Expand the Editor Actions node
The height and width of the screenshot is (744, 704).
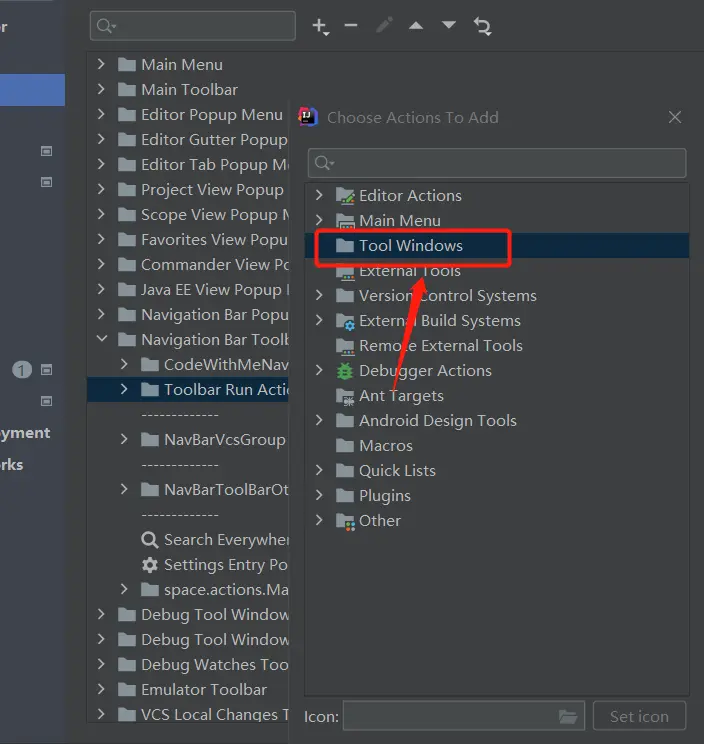coord(320,196)
